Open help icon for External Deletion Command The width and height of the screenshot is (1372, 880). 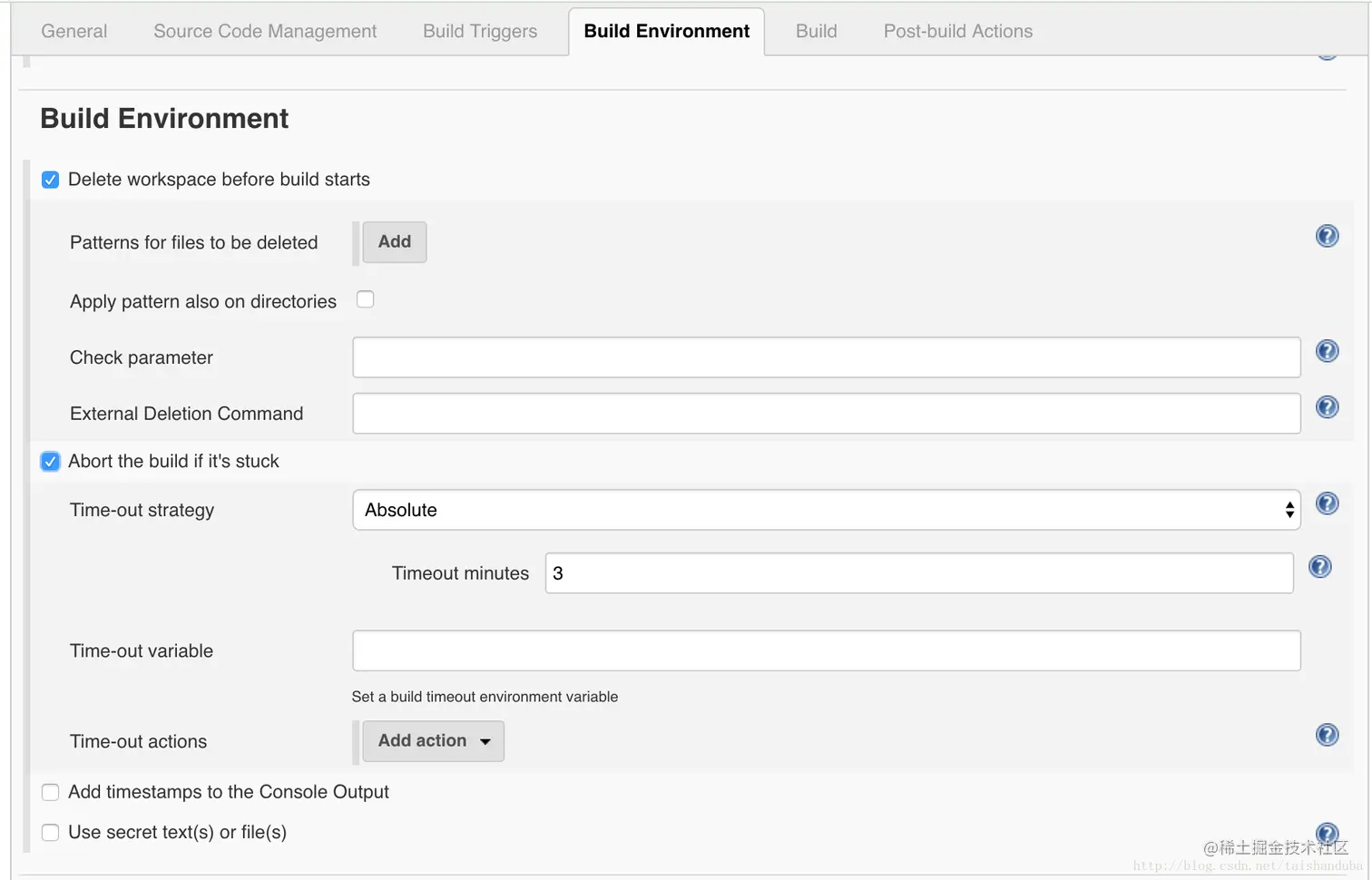(x=1327, y=407)
